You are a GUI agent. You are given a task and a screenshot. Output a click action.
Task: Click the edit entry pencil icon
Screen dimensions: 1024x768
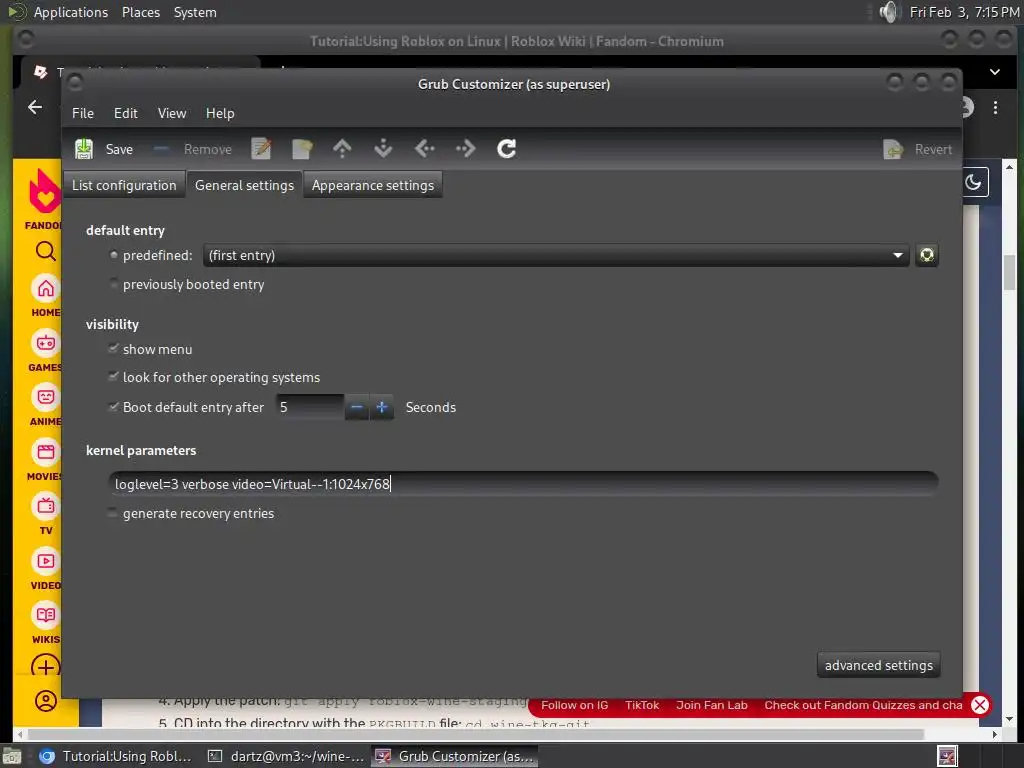point(261,150)
